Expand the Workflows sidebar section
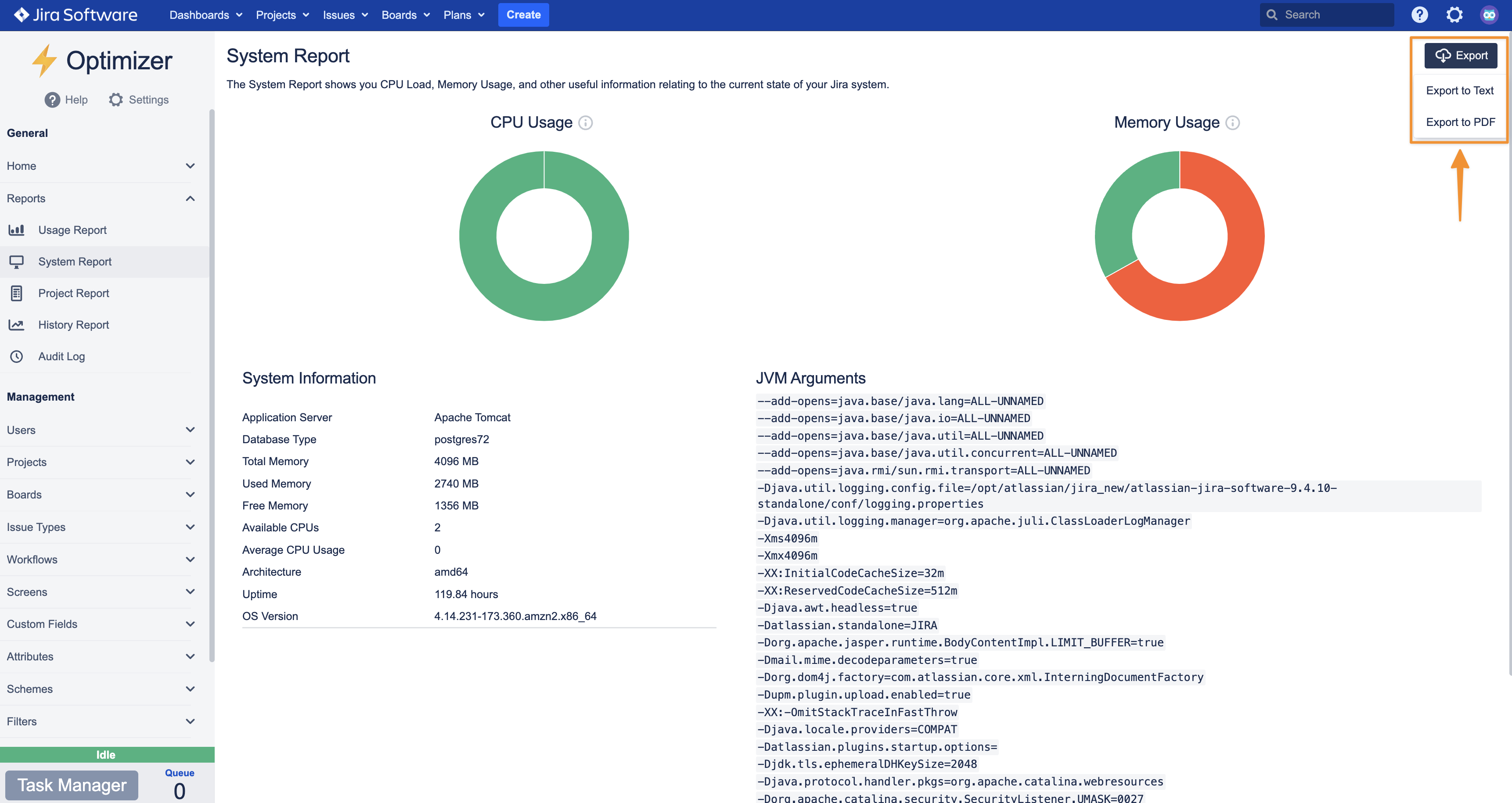The width and height of the screenshot is (1512, 803). [190, 559]
